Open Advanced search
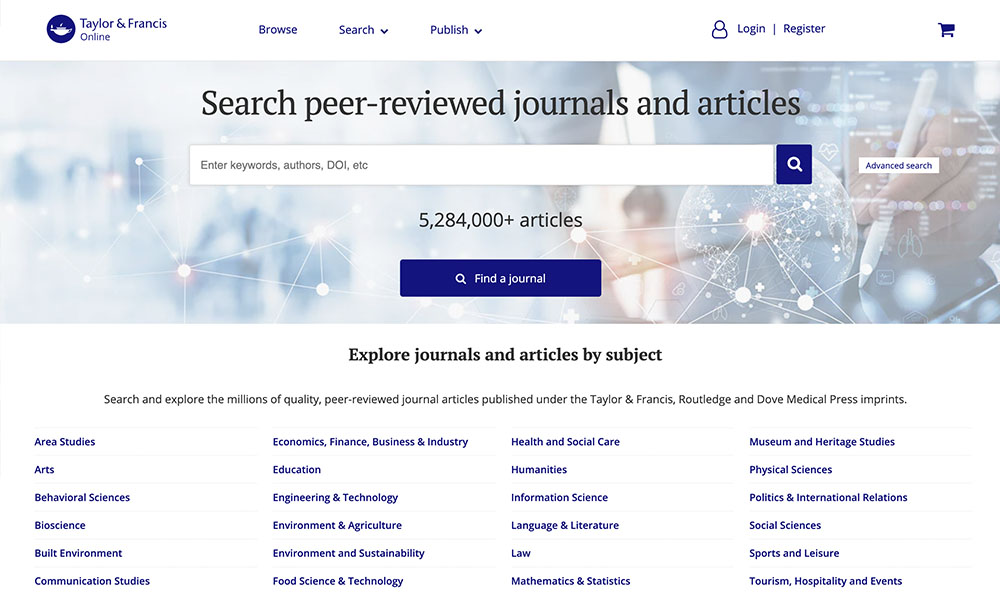 [898, 166]
